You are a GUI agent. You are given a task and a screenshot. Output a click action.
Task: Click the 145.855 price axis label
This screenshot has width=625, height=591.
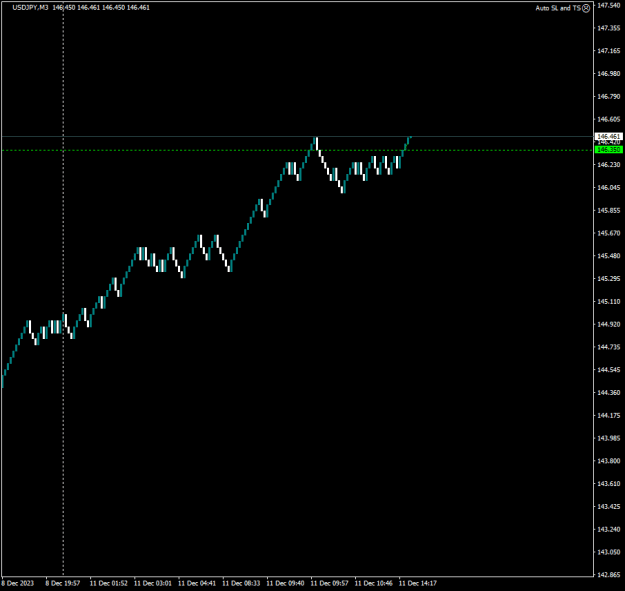(609, 210)
